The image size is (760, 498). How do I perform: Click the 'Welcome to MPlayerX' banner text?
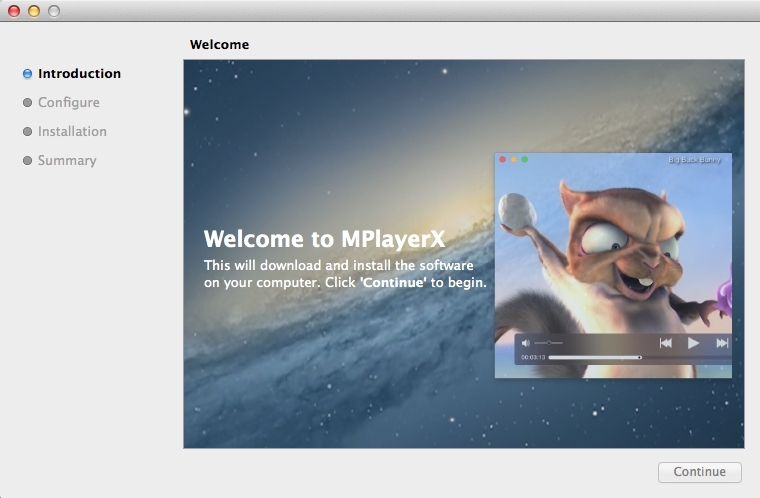click(324, 239)
